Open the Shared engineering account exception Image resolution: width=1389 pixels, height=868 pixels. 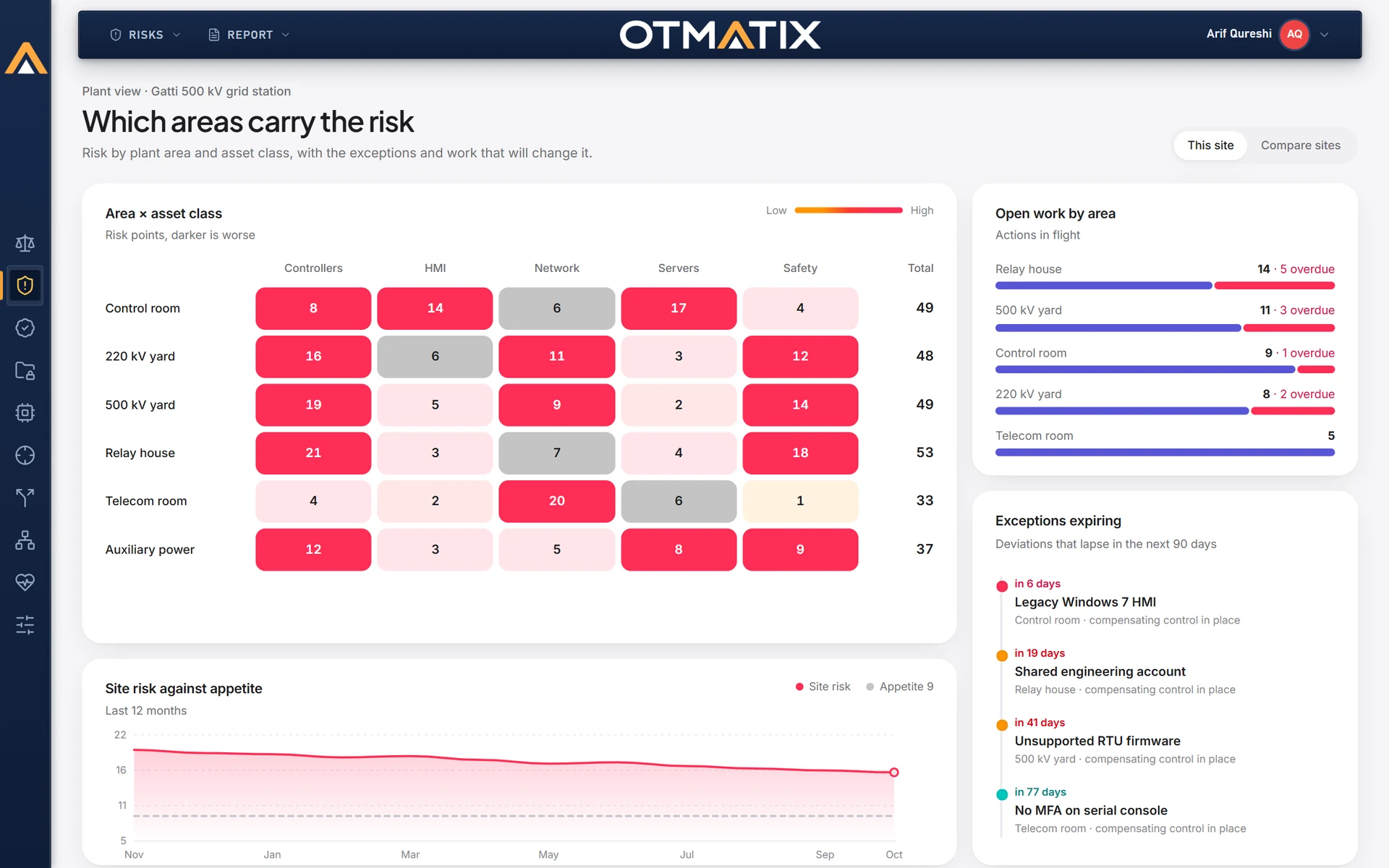tap(1100, 671)
